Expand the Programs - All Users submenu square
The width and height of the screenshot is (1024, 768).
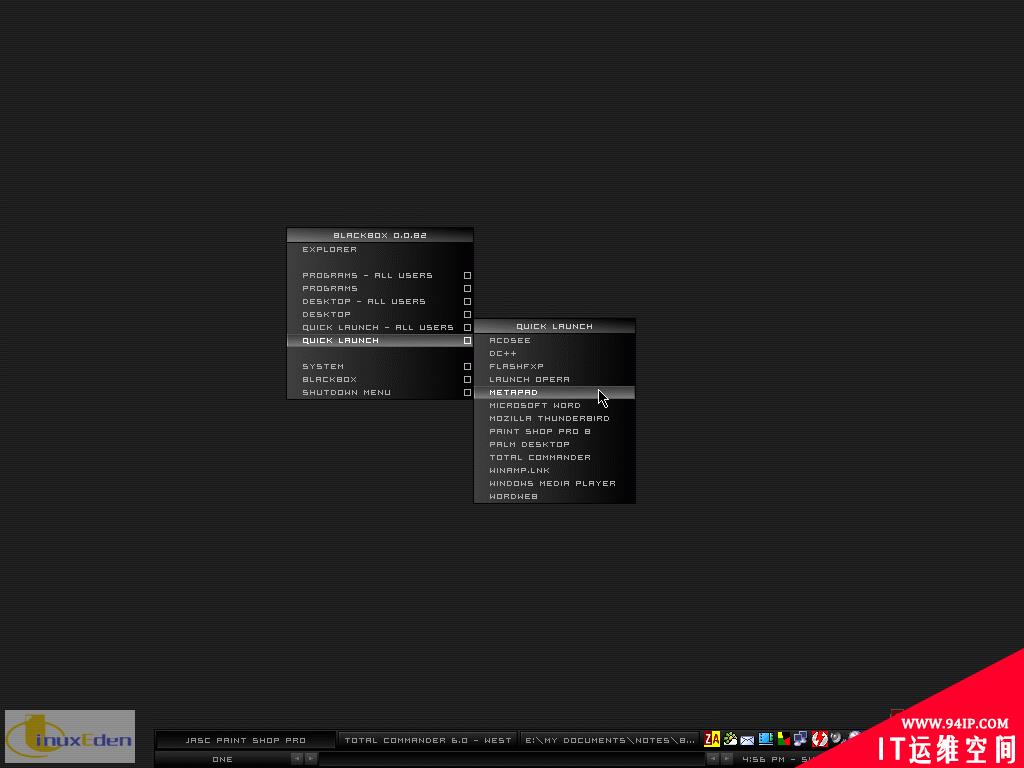[x=467, y=276]
